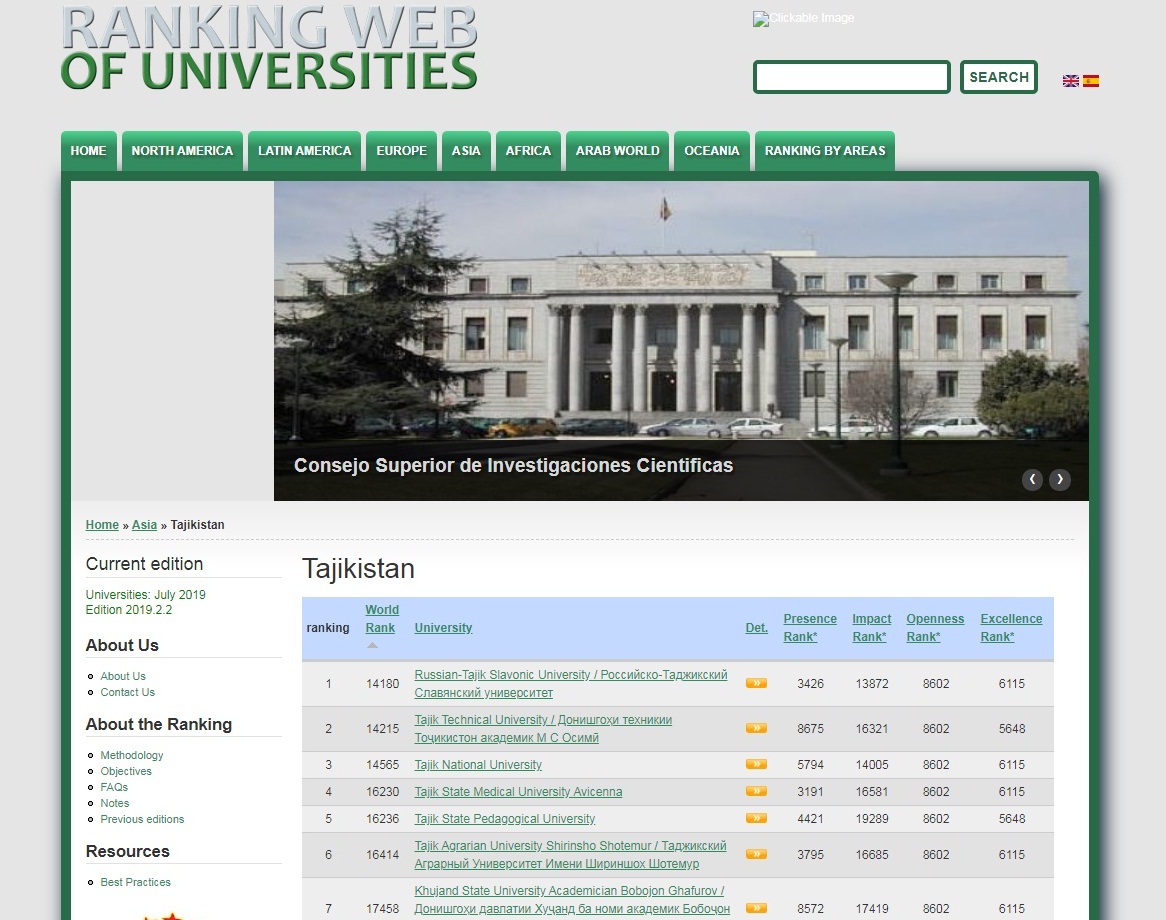Go to next slide in banner
This screenshot has height=920, width=1166.
point(1060,480)
